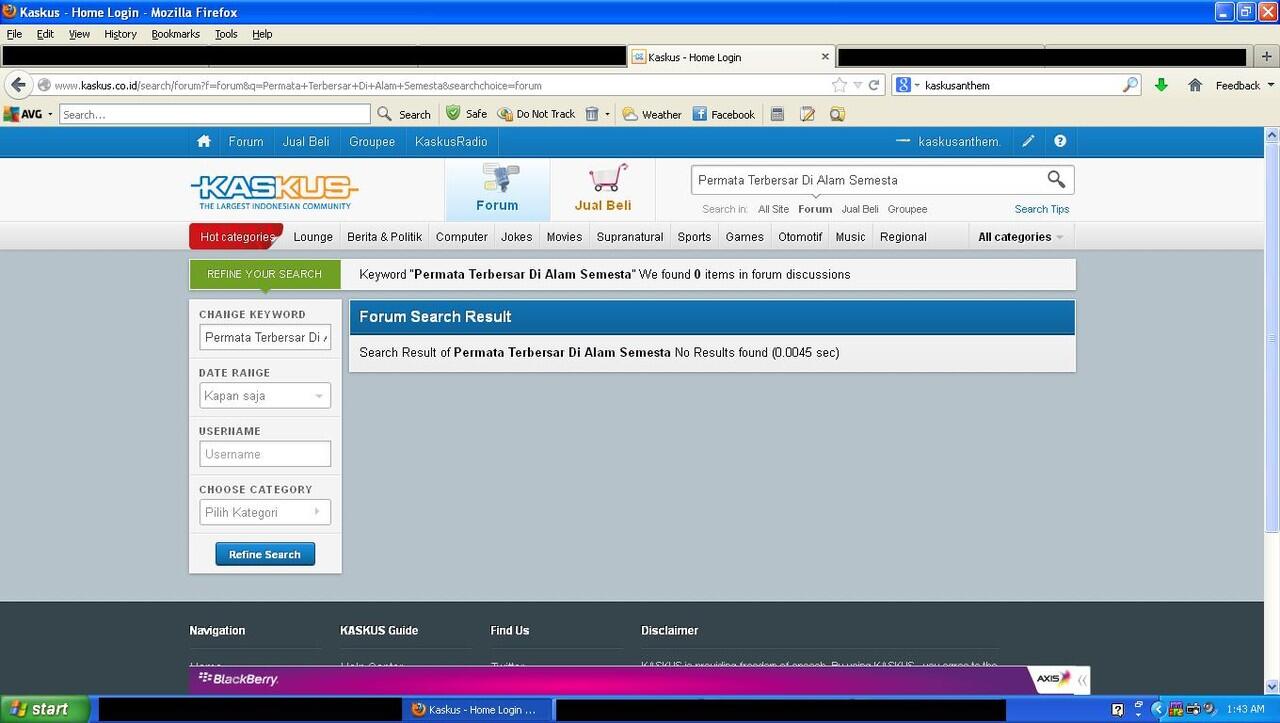Open the Lounge category
The image size is (1280, 723).
click(x=313, y=237)
